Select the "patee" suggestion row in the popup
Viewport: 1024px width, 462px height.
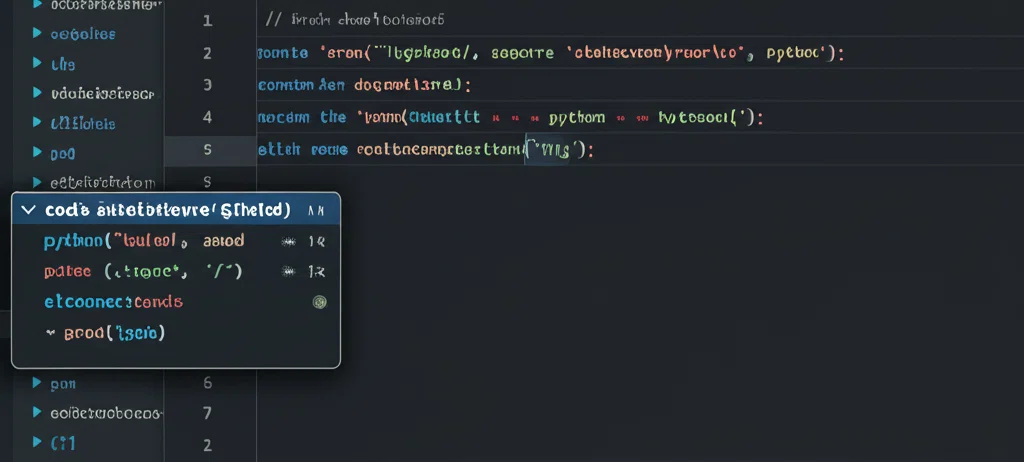176,271
